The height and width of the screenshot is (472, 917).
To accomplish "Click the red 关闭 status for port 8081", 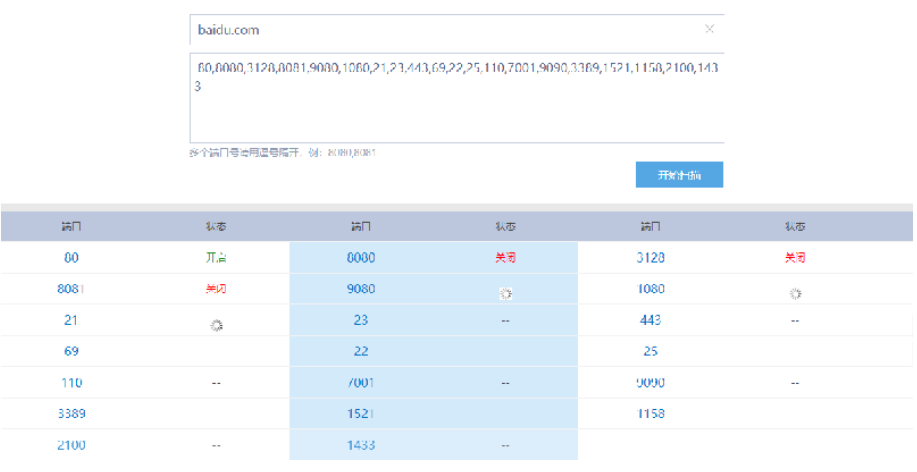I will pyautogui.click(x=216, y=288).
